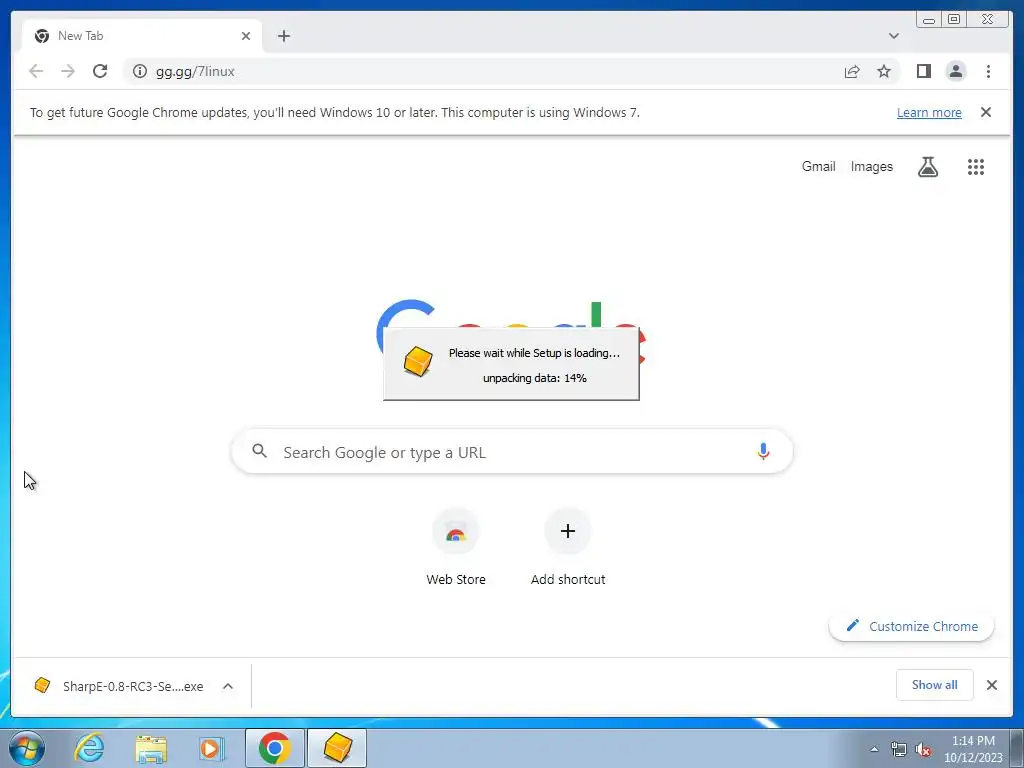Screen dimensions: 1024x768
Task: Click the 'unpacking data: 14%' text
Action: [x=534, y=378]
